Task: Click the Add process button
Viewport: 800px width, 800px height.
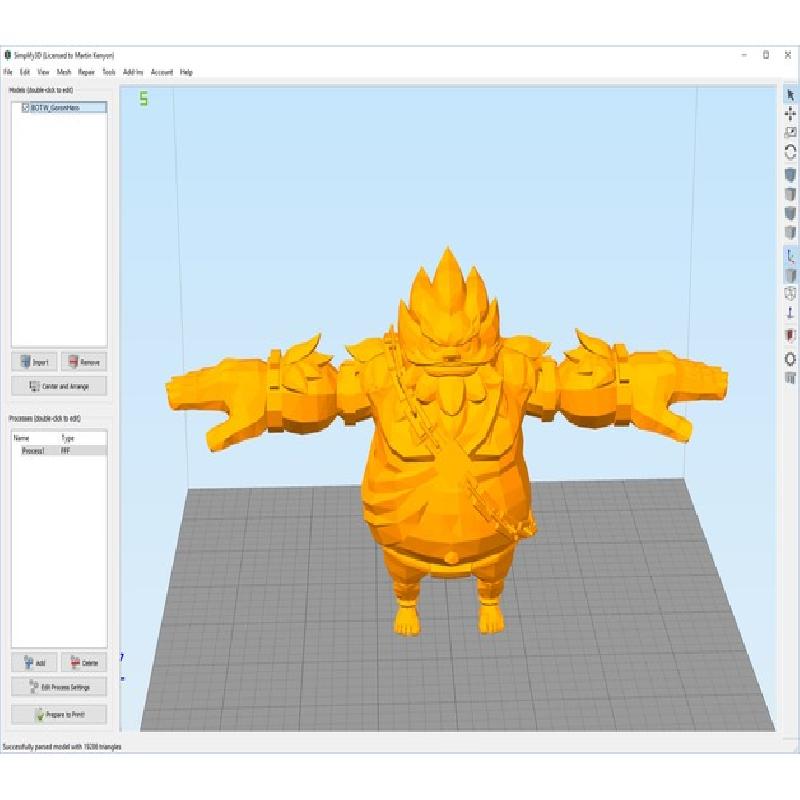Action: pyautogui.click(x=34, y=663)
